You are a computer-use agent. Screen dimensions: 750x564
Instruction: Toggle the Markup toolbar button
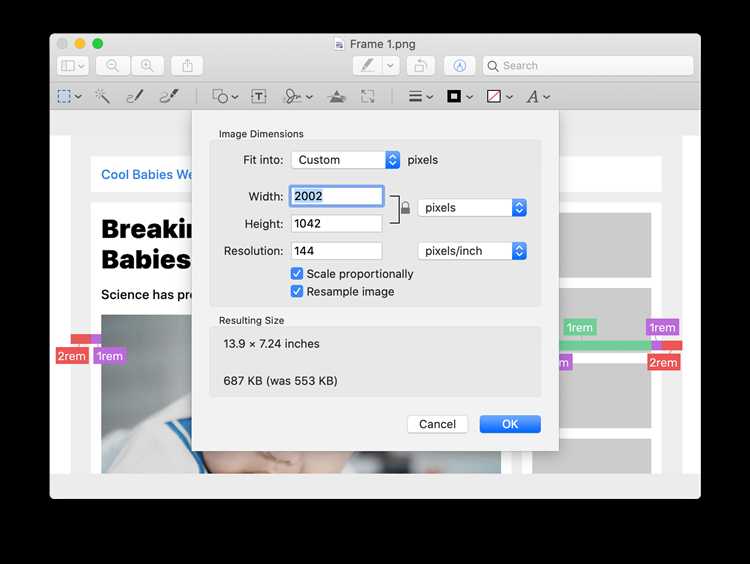coord(459,66)
